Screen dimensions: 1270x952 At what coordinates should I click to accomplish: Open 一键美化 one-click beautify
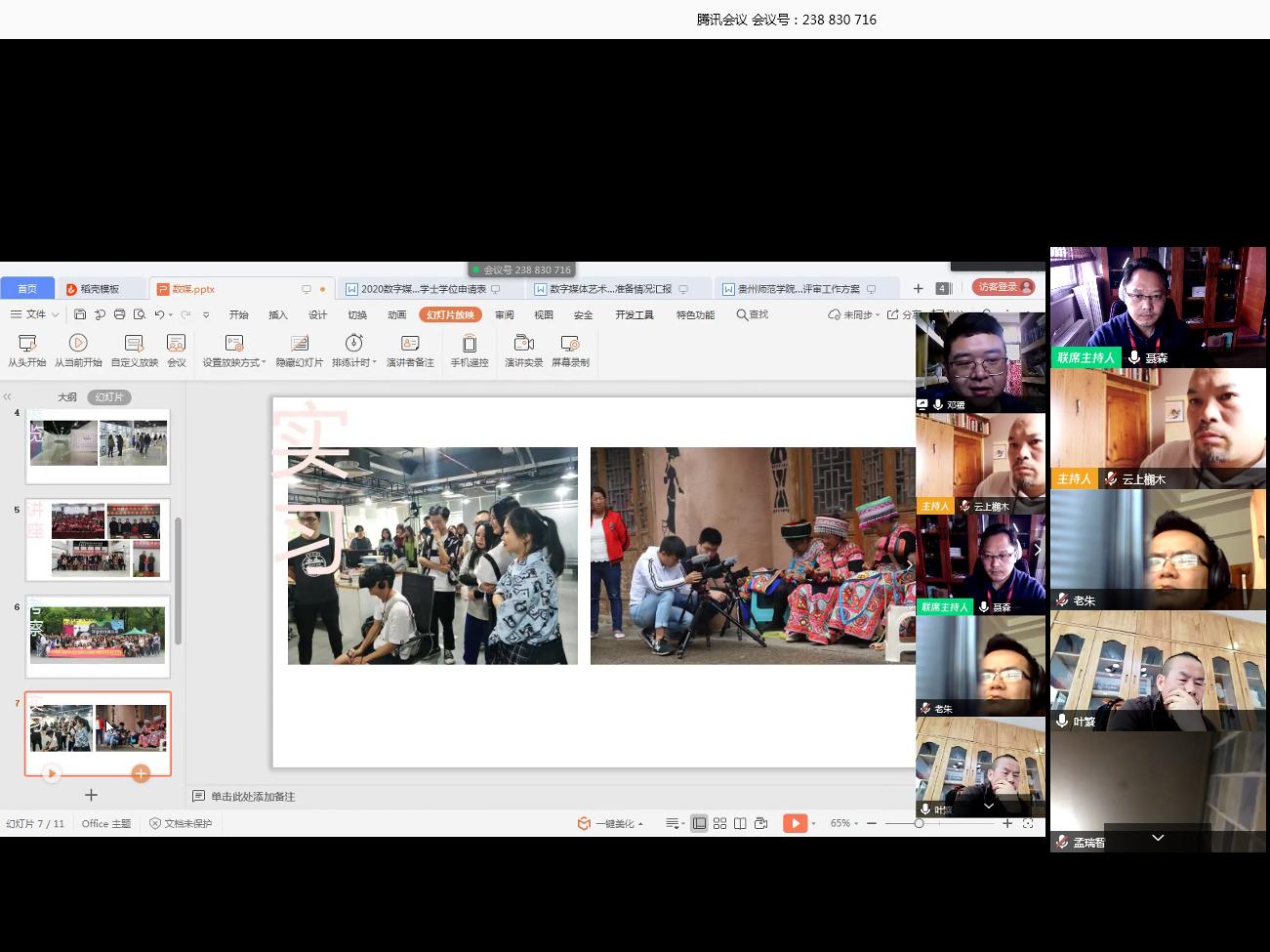[611, 823]
